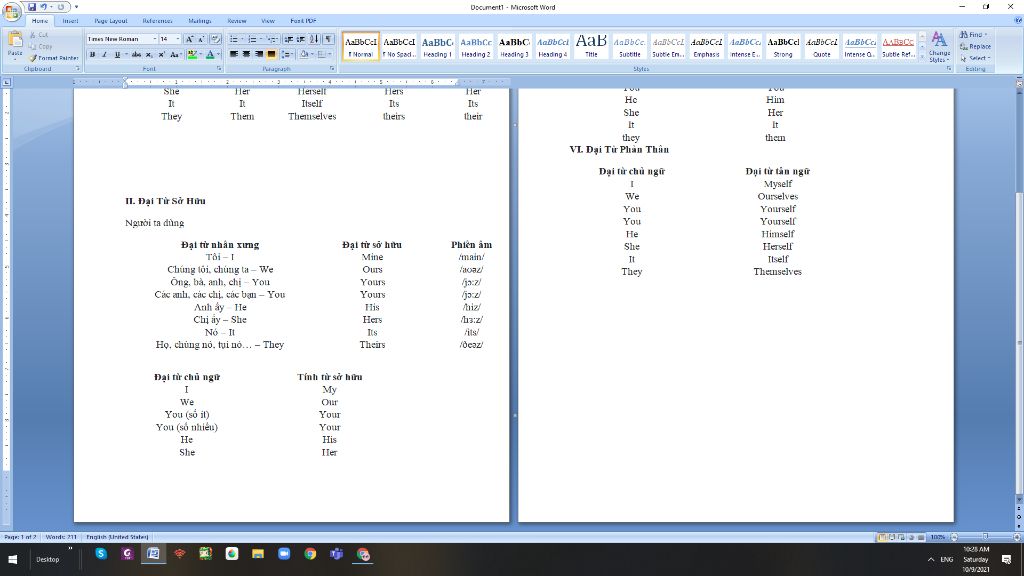Viewport: 1024px width, 576px height.
Task: Align text left
Action: 234,54
